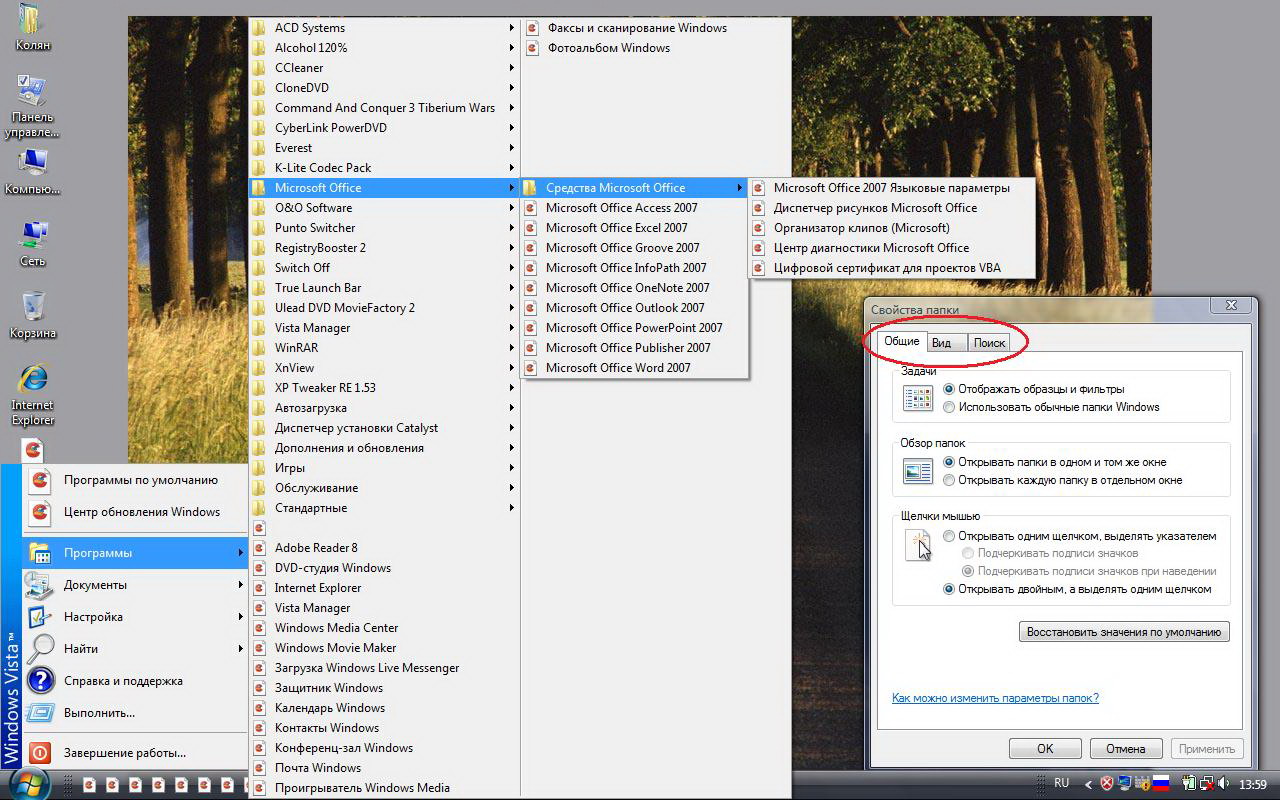Click the Windows Start orb button
The image size is (1280, 800).
click(x=28, y=782)
